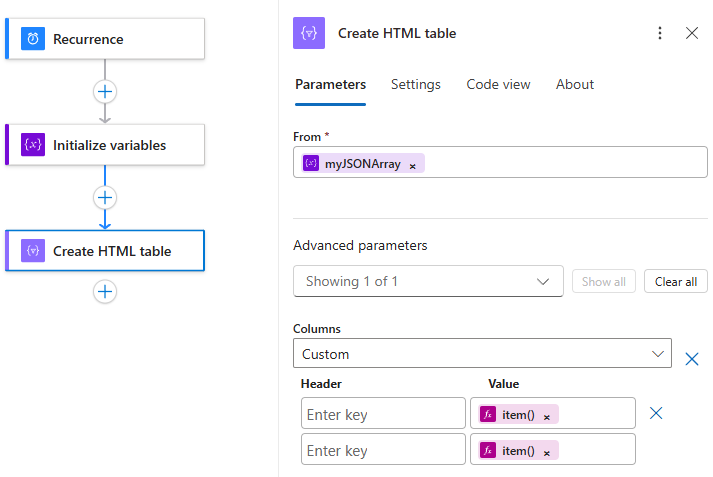713x477 pixels.
Task: Switch to the Settings tab
Action: (x=416, y=85)
